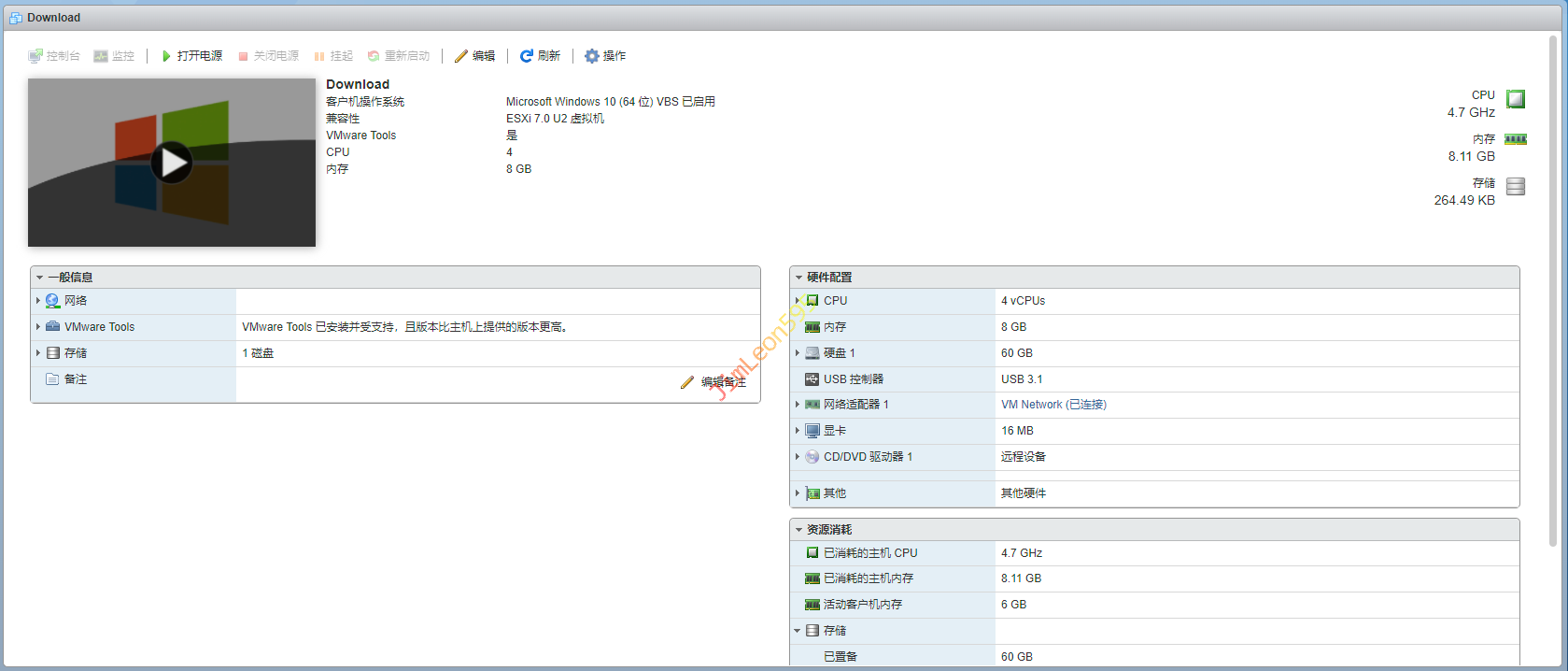
Task: Expand the Hard Disk 1 (硬盘 1) row
Action: pos(798,353)
